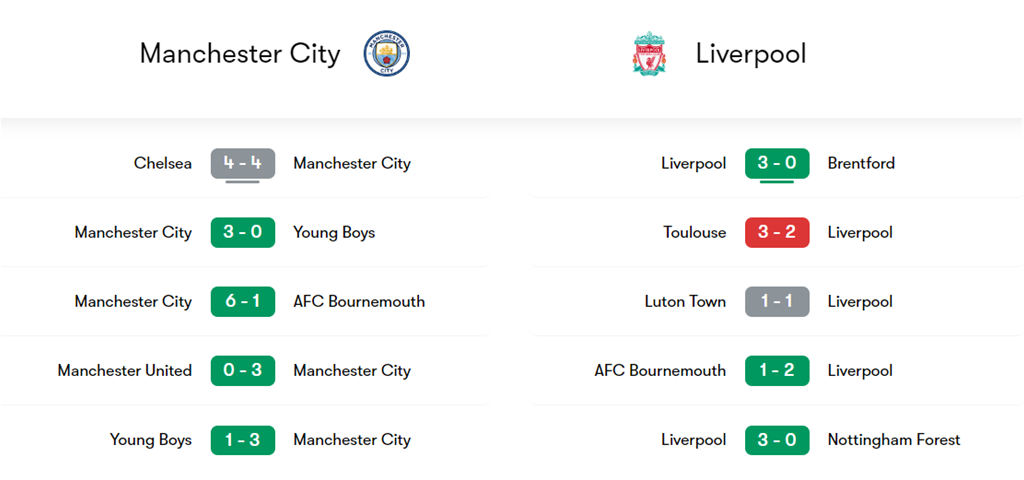Open the Liverpool 3 - 0 Brentford score

coord(777,163)
